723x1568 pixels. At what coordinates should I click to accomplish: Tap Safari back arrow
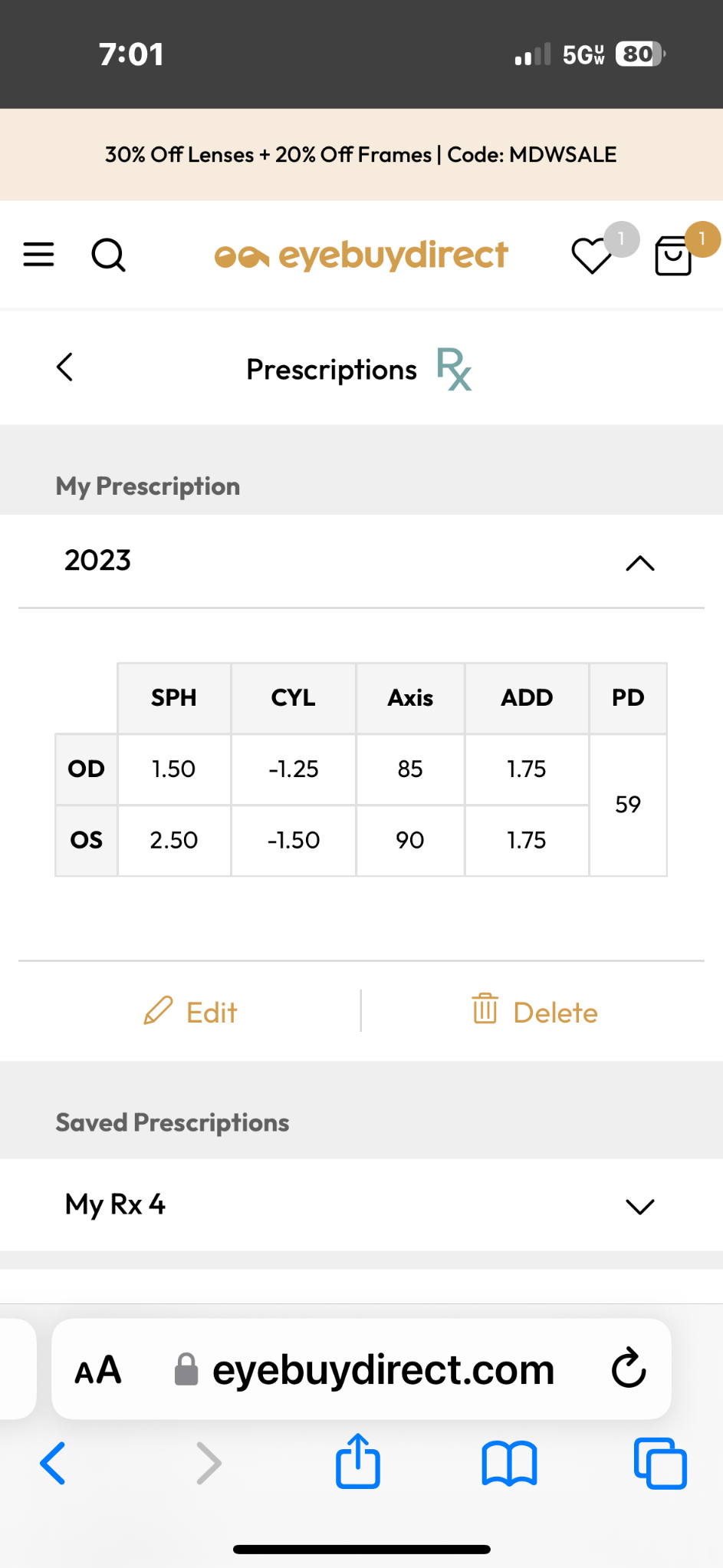pyautogui.click(x=53, y=1462)
